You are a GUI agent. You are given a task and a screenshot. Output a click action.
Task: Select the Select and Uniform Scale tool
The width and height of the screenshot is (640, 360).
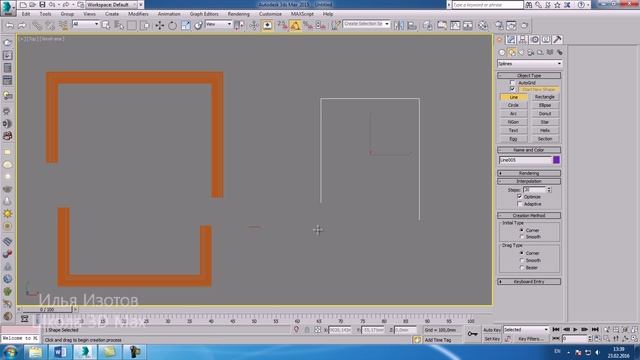(185, 25)
